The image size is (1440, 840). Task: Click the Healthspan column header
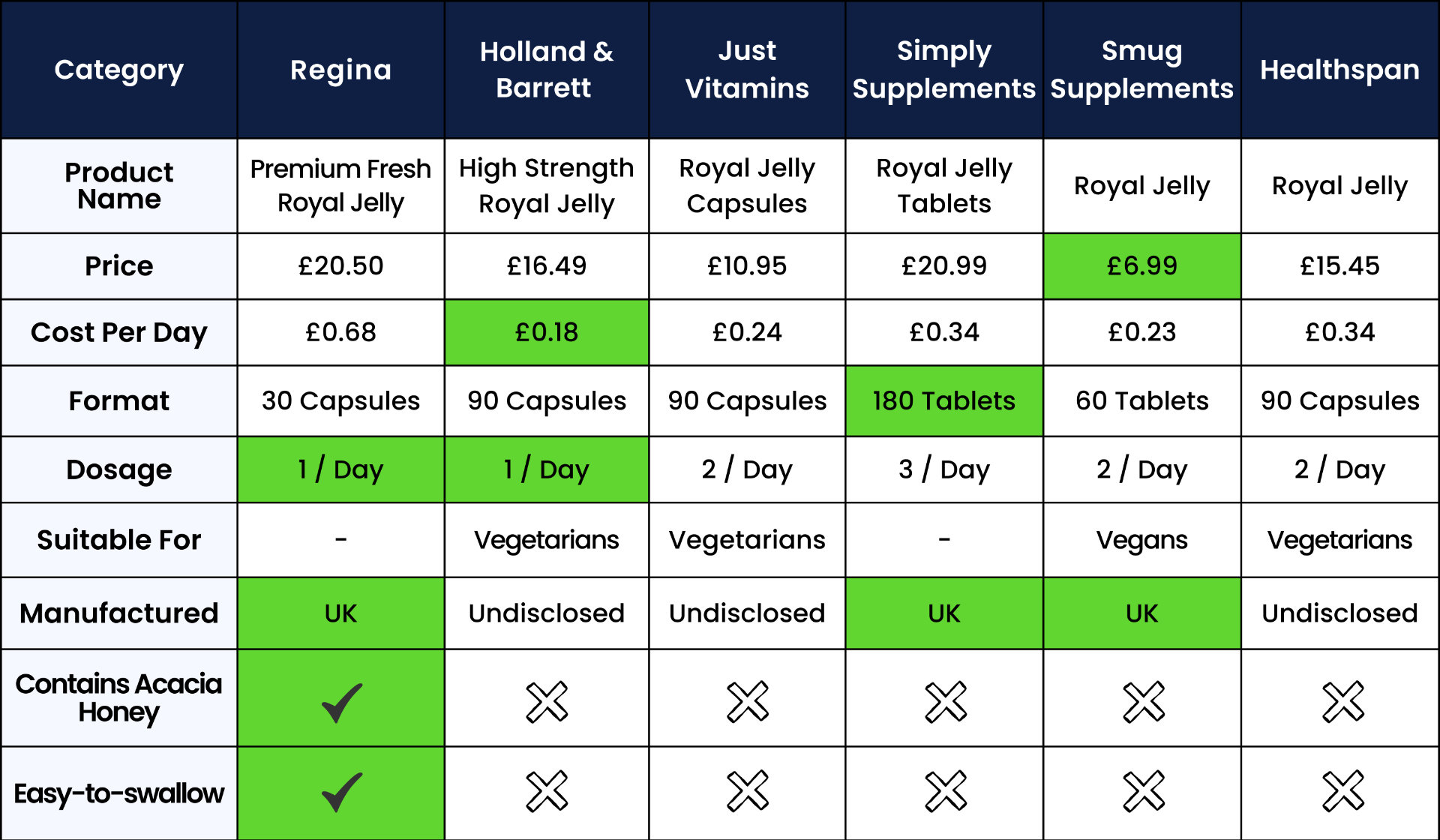pyautogui.click(x=1339, y=70)
